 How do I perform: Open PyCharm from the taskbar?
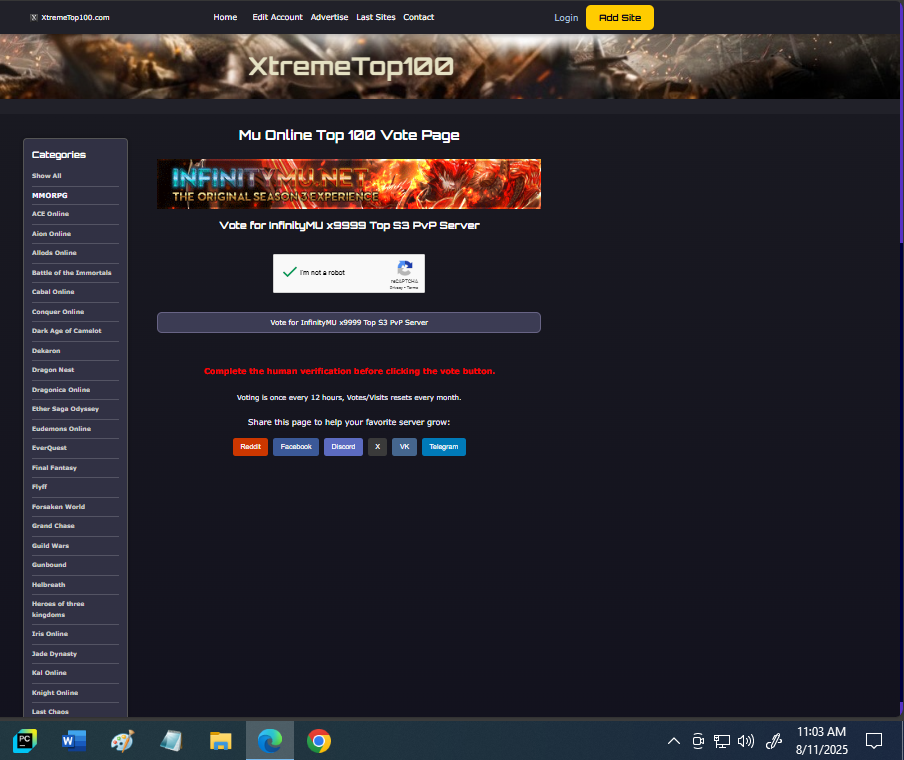pos(25,740)
